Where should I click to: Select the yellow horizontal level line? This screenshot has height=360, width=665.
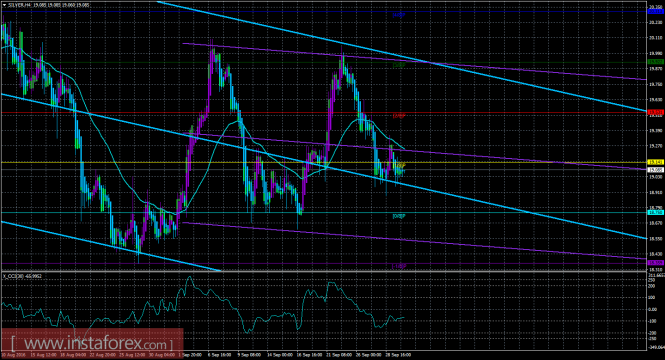click(323, 162)
